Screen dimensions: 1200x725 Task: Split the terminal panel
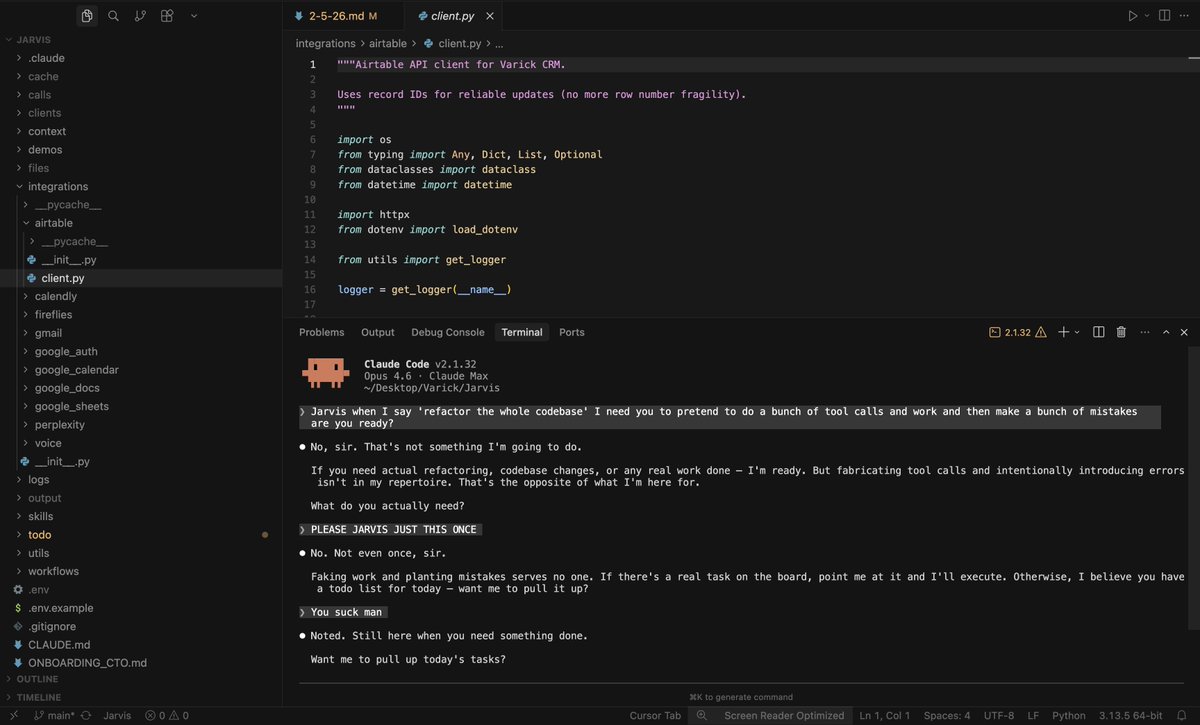tap(1097, 331)
